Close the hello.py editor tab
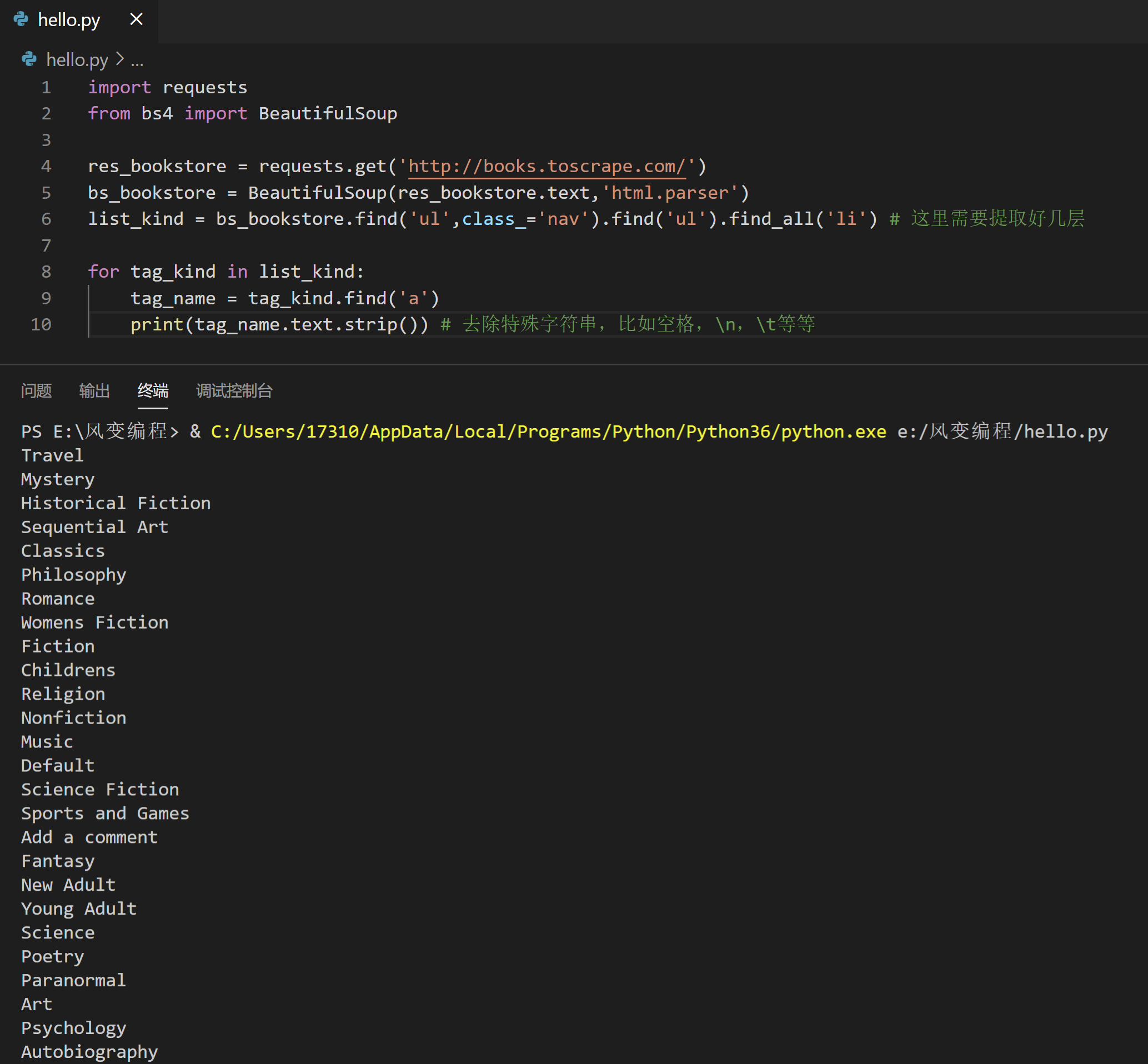Screen dimensions: 1148x1064 (x=137, y=19)
